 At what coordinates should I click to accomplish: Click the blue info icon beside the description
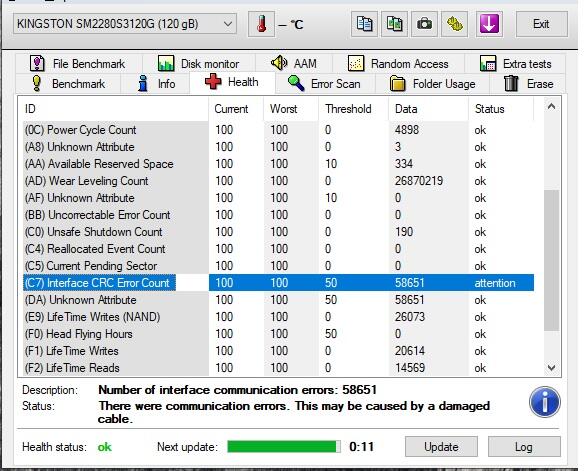(x=545, y=402)
